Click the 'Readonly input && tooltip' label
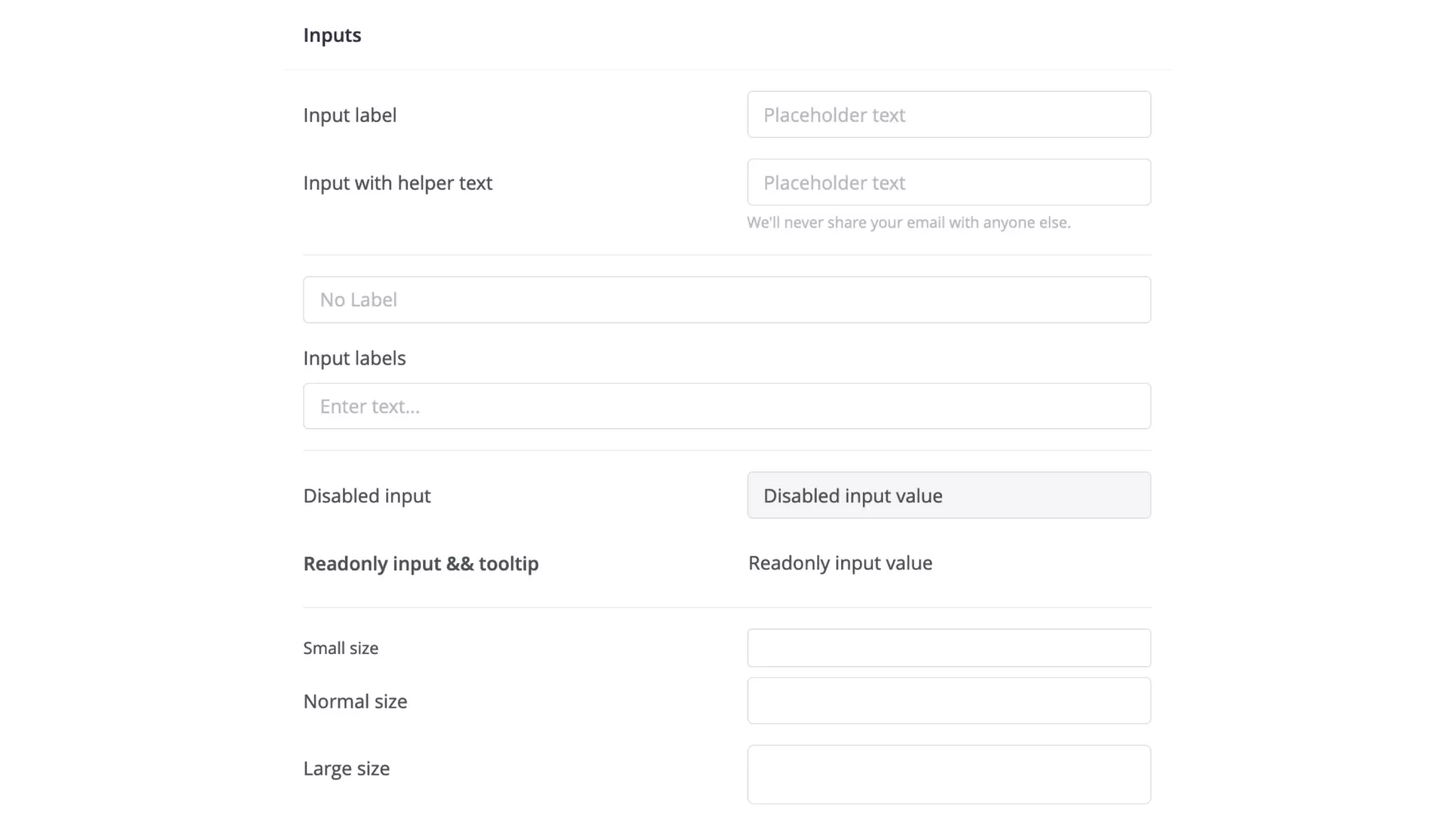Viewport: 1456px width, 819px height. pyautogui.click(x=421, y=564)
